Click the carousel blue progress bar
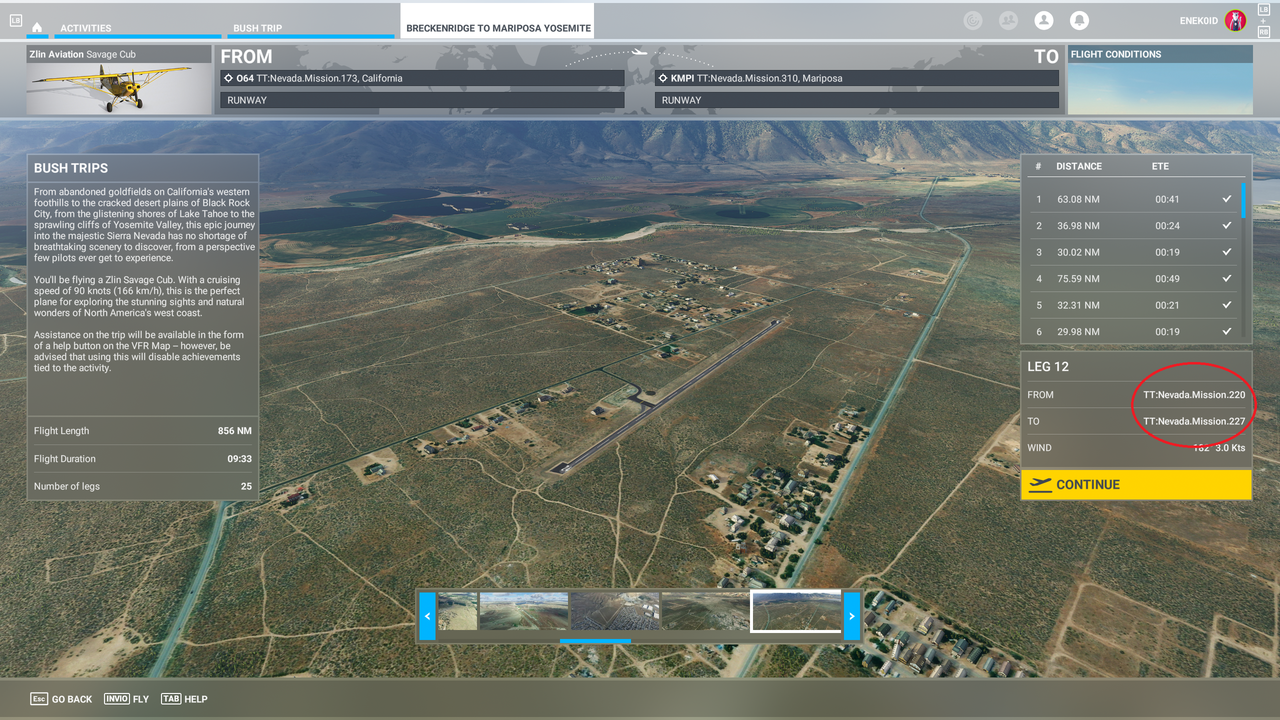This screenshot has width=1280, height=720. pos(595,641)
